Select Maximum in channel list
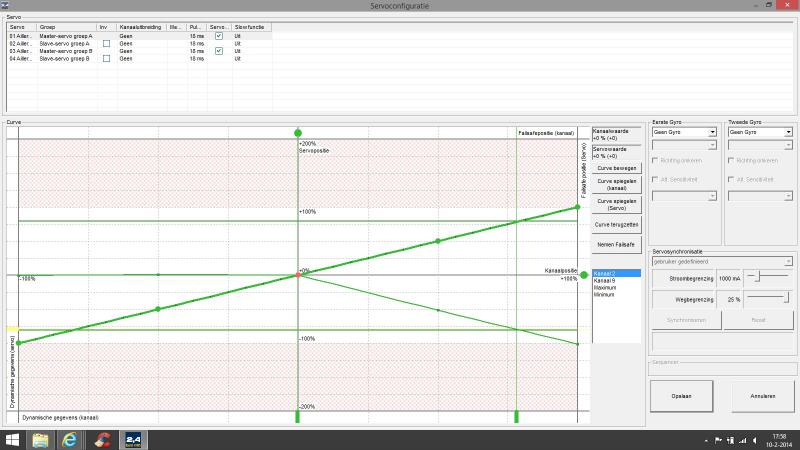Screen dimensions: 800x450 pyautogui.click(x=616, y=288)
